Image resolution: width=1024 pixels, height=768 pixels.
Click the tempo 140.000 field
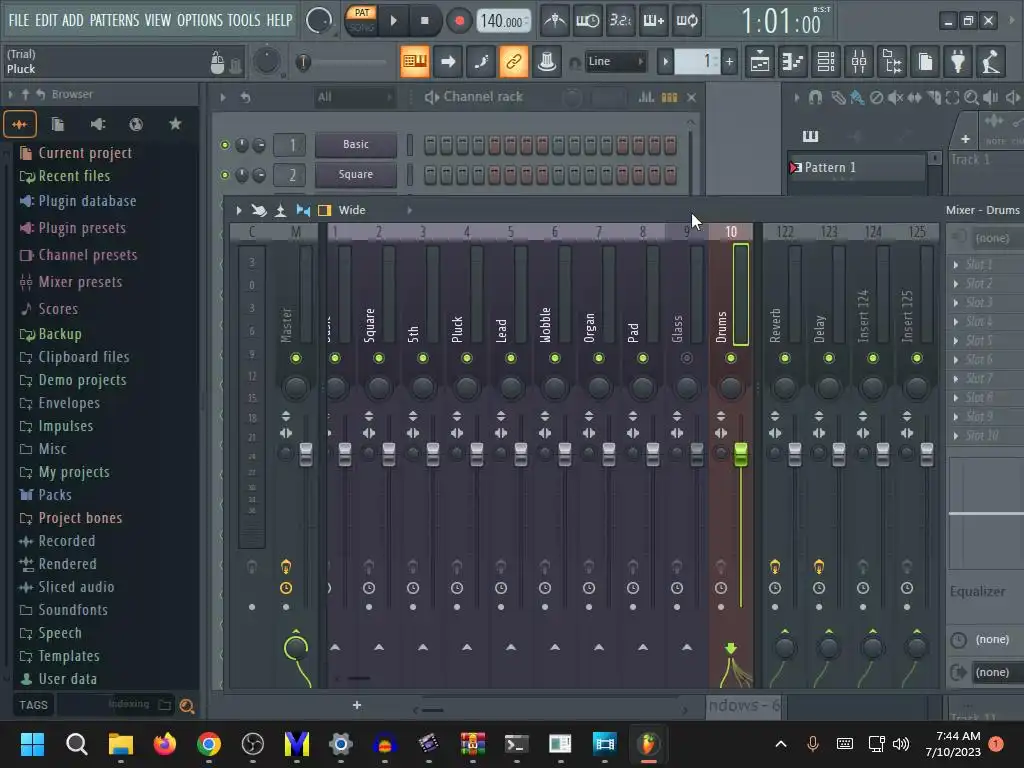(503, 21)
